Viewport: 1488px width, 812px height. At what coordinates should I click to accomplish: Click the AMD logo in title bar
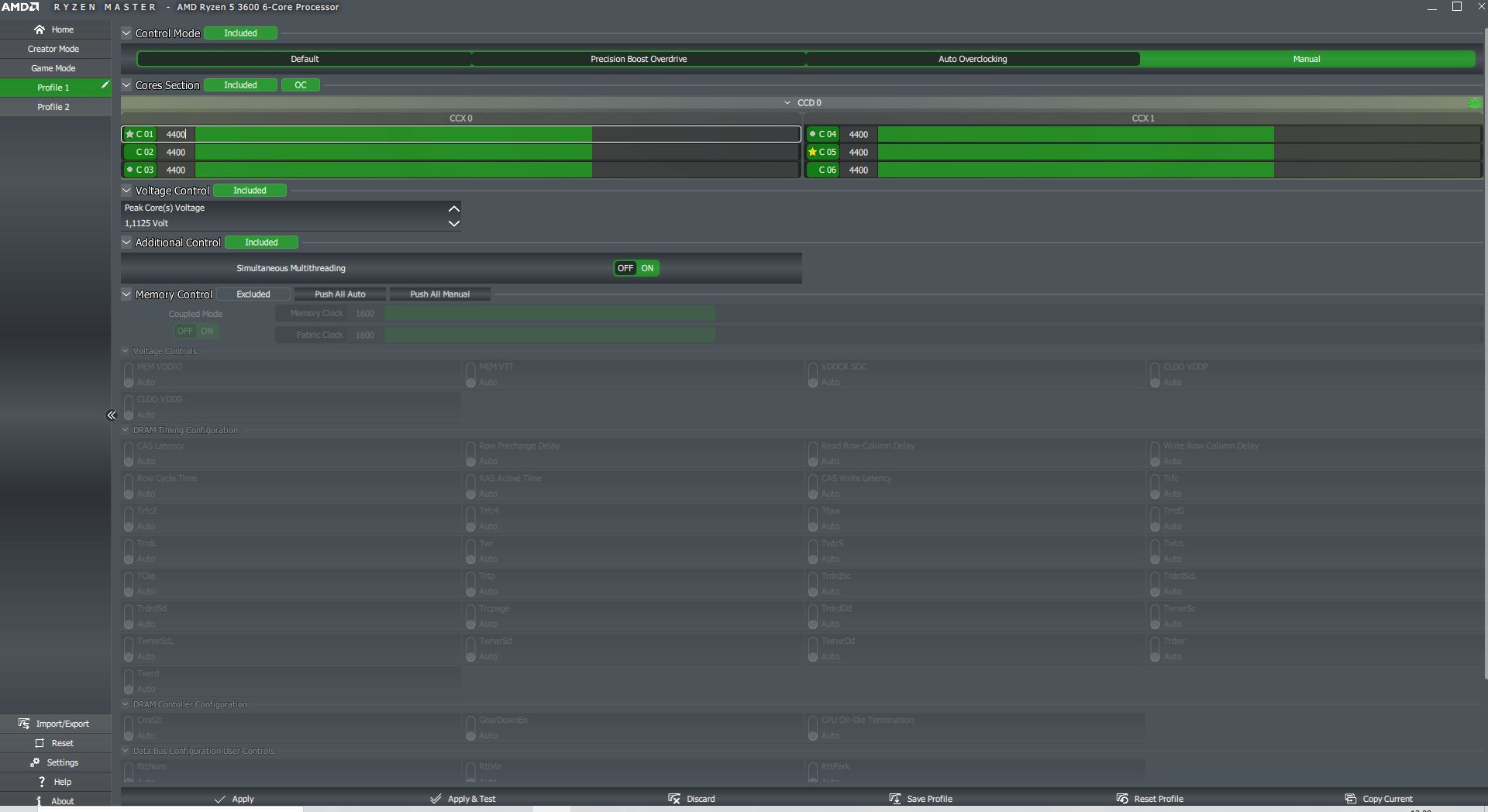pyautogui.click(x=20, y=7)
